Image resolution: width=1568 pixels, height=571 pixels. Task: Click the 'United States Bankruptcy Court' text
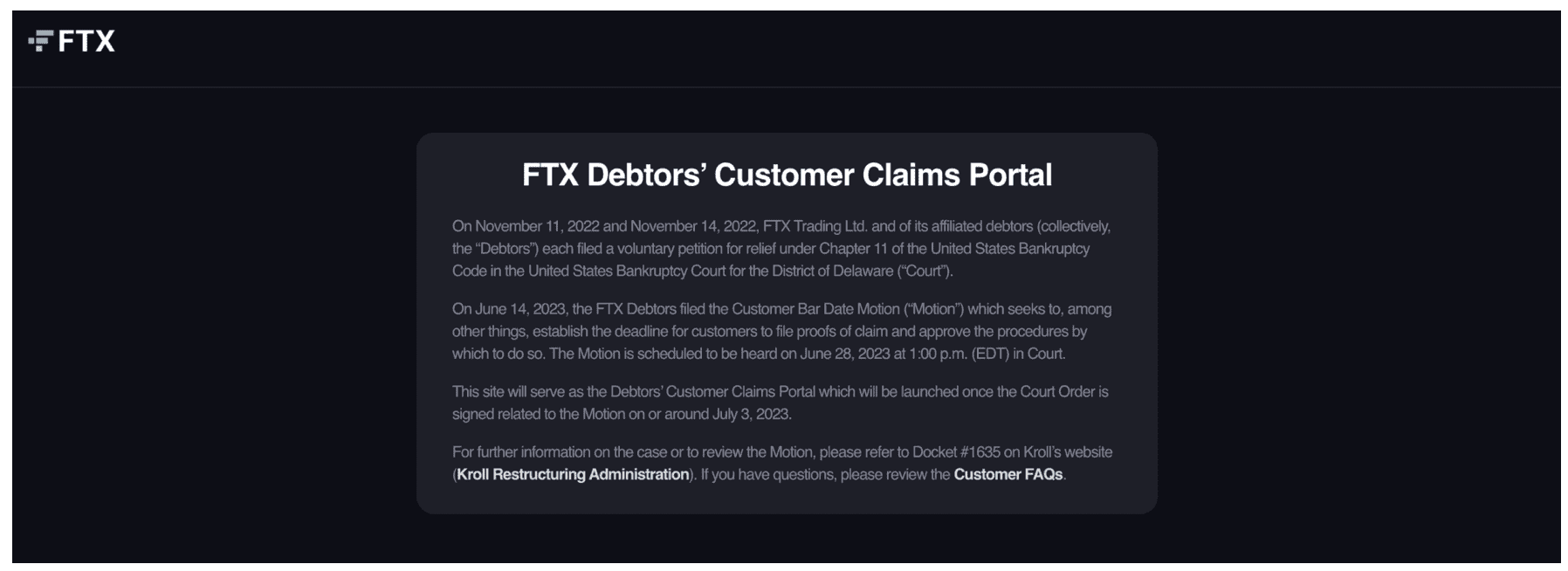pos(626,271)
